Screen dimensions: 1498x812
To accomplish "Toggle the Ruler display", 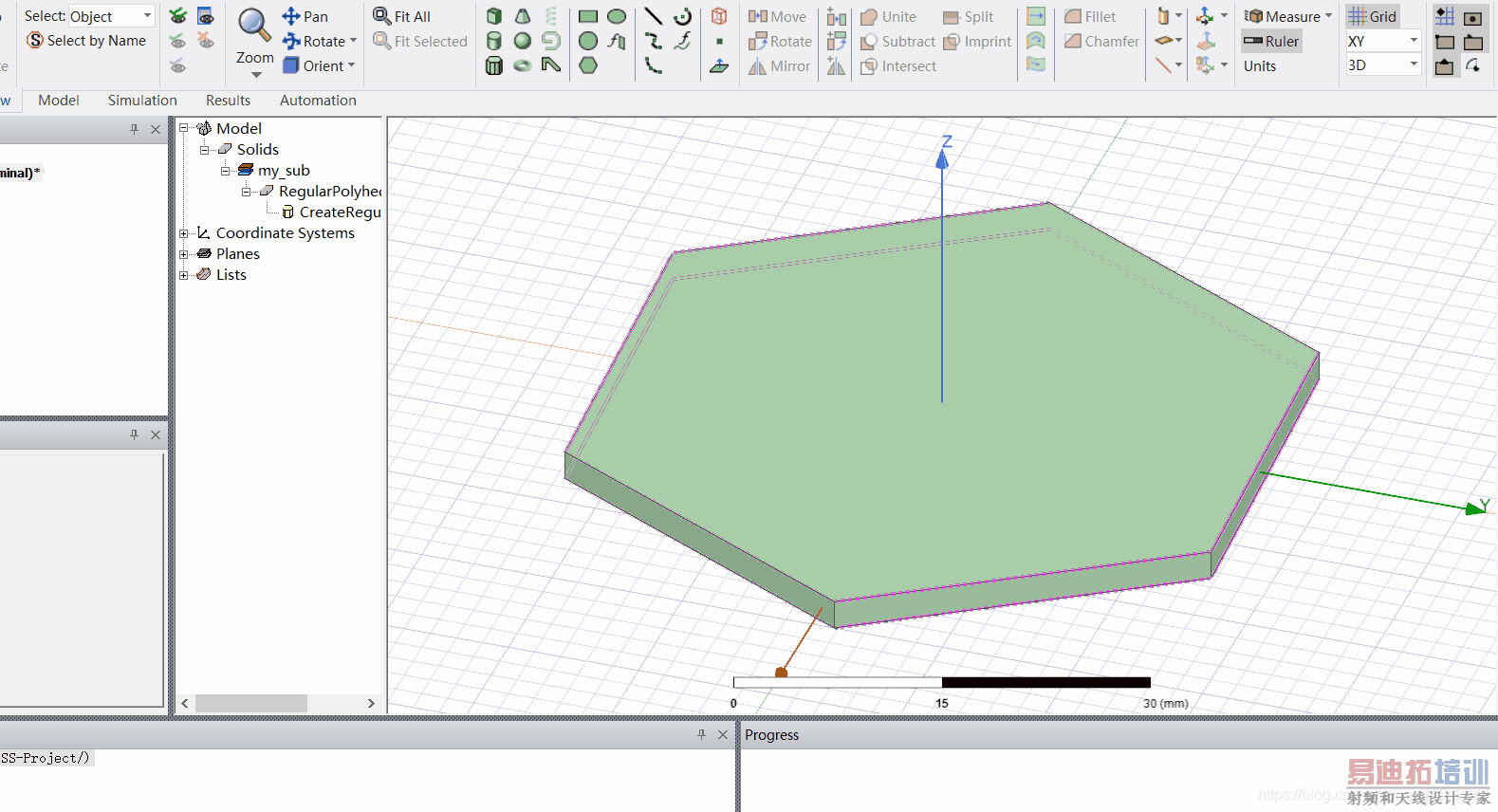I will point(1271,41).
